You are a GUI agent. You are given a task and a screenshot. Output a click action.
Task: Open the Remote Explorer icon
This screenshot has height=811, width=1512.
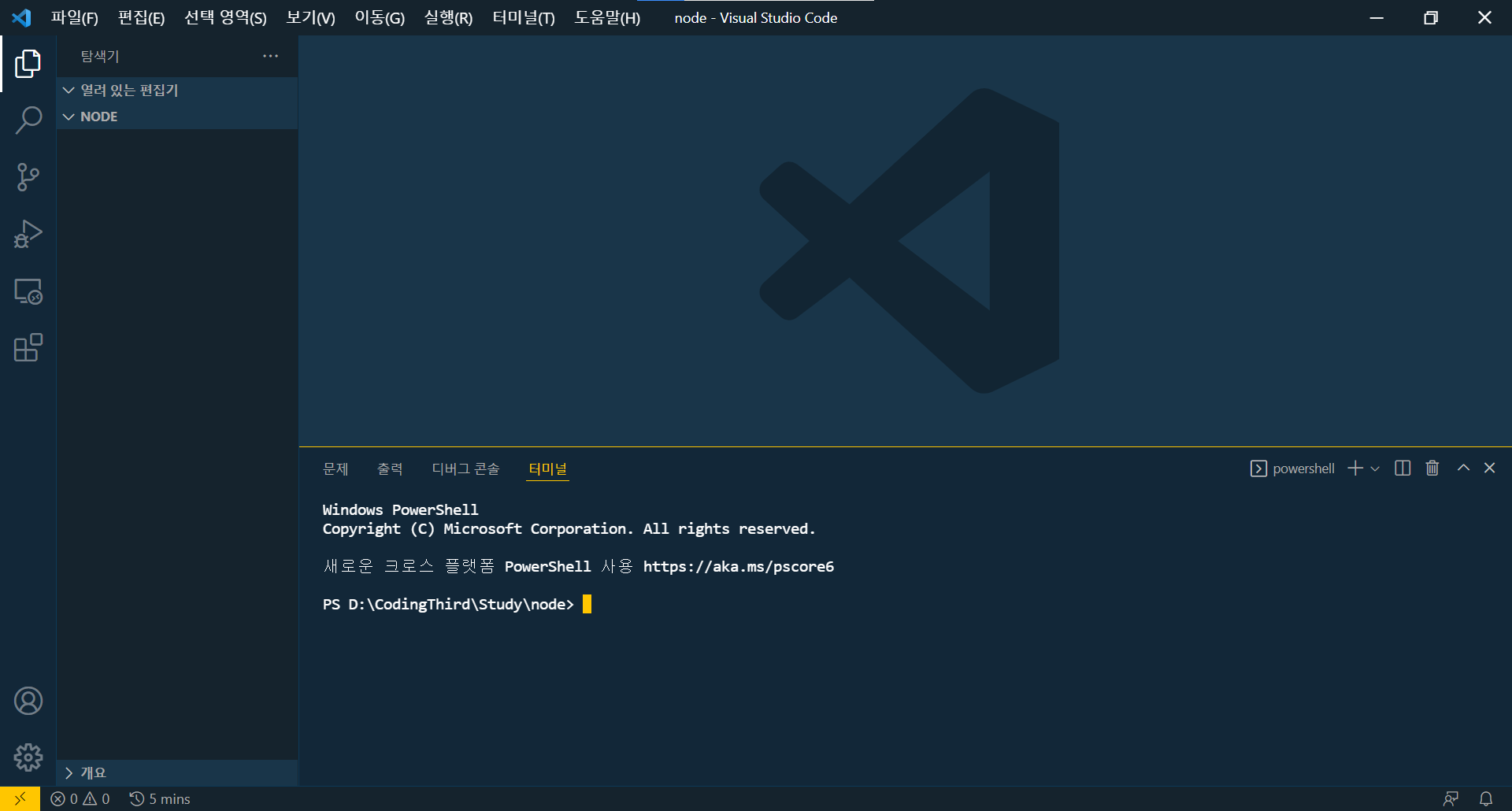point(28,291)
